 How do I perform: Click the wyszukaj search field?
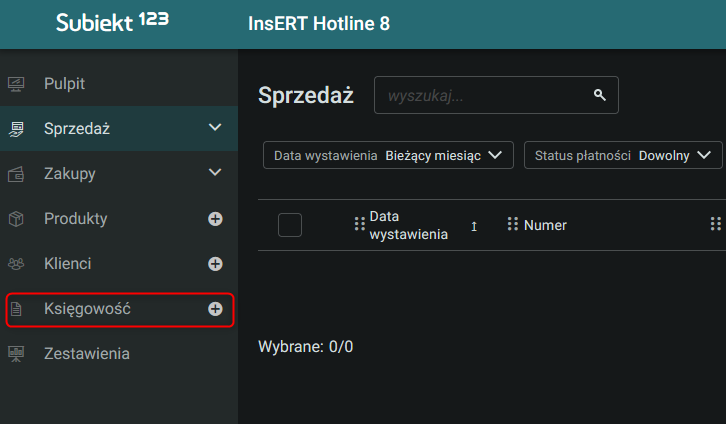click(x=496, y=95)
